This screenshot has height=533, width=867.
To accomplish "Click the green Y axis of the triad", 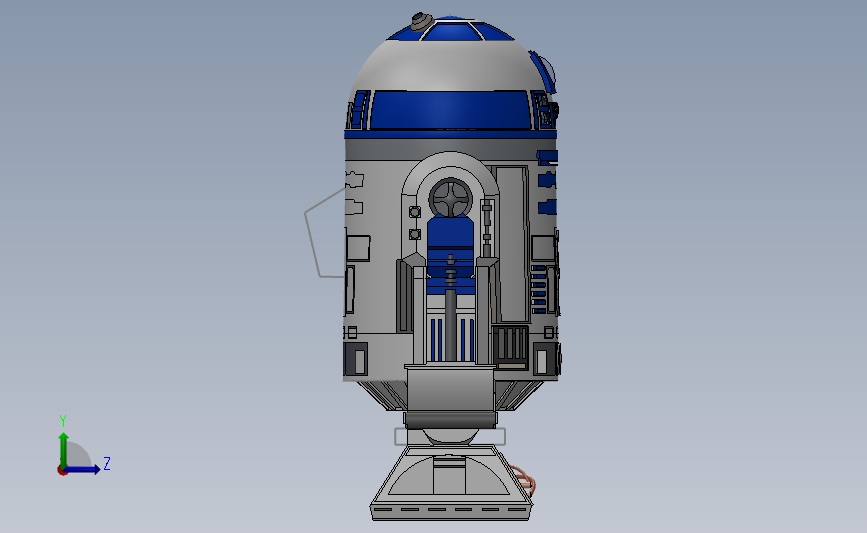I will 64,449.
